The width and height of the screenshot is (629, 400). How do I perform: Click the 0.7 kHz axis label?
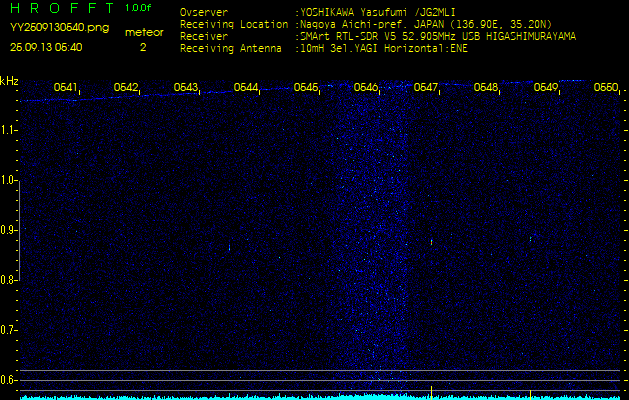[7, 330]
